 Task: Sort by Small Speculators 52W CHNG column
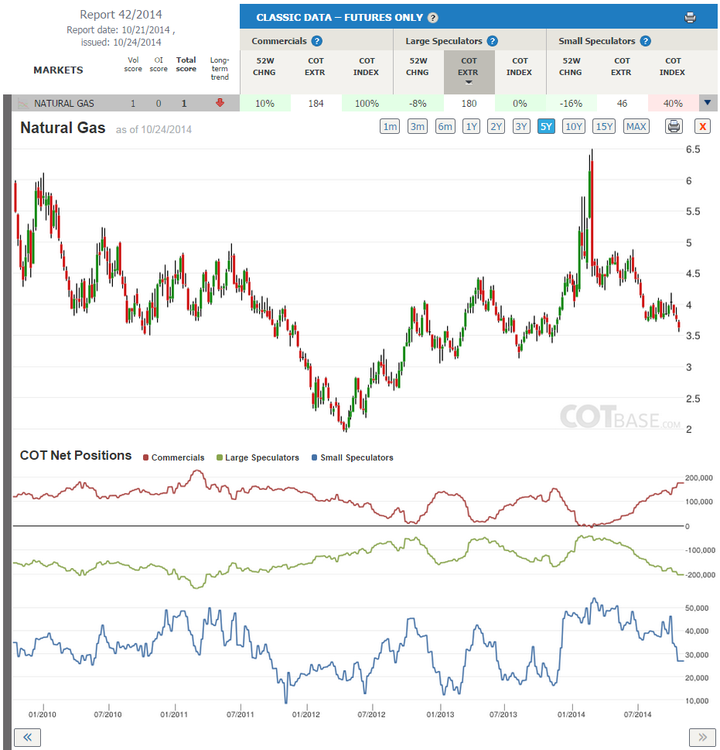(x=571, y=66)
